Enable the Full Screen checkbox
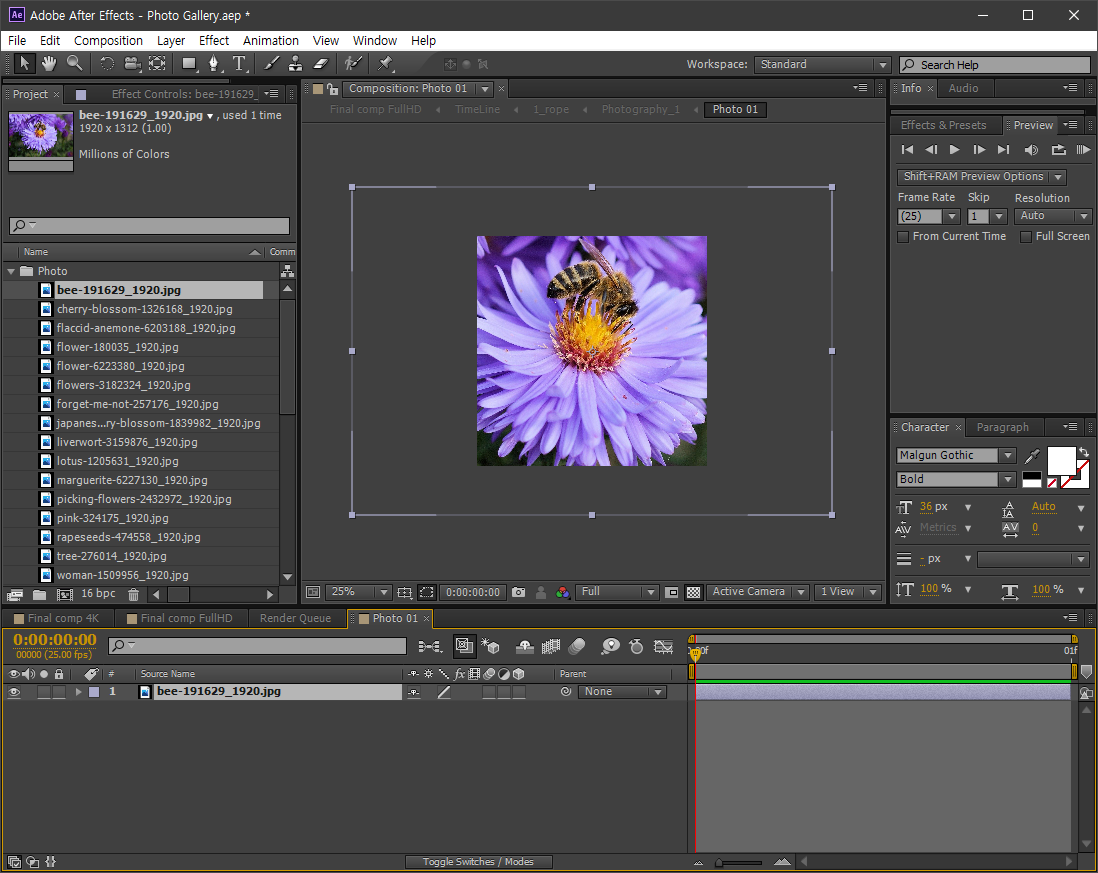 [1026, 237]
